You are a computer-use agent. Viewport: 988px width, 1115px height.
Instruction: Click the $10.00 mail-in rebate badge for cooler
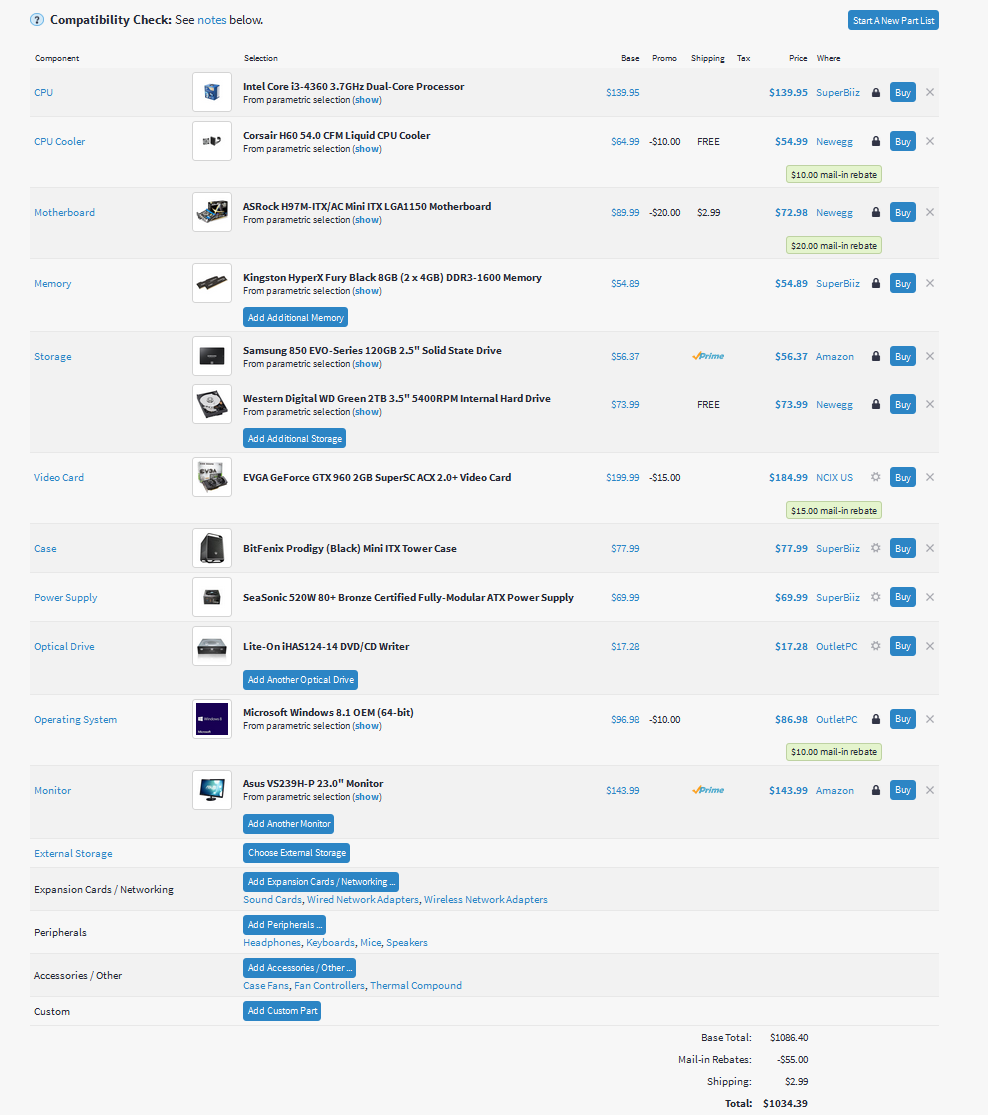[834, 175]
